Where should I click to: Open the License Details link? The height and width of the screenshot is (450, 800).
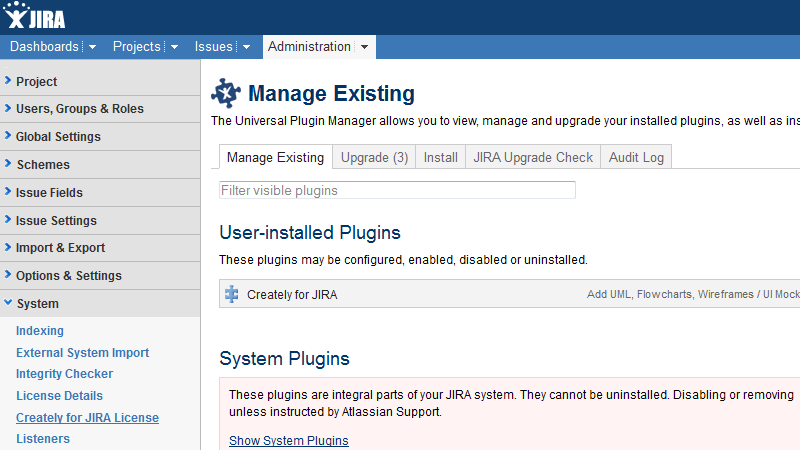tap(59, 395)
